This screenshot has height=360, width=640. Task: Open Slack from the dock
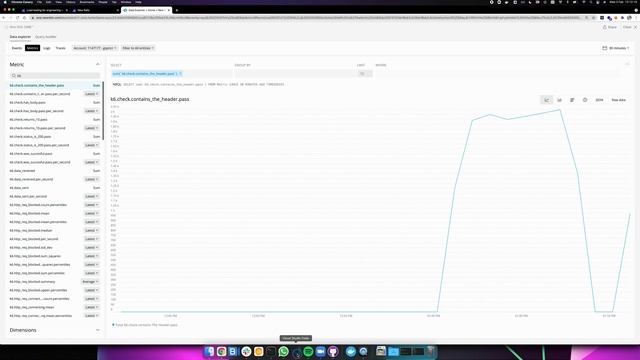click(246, 351)
